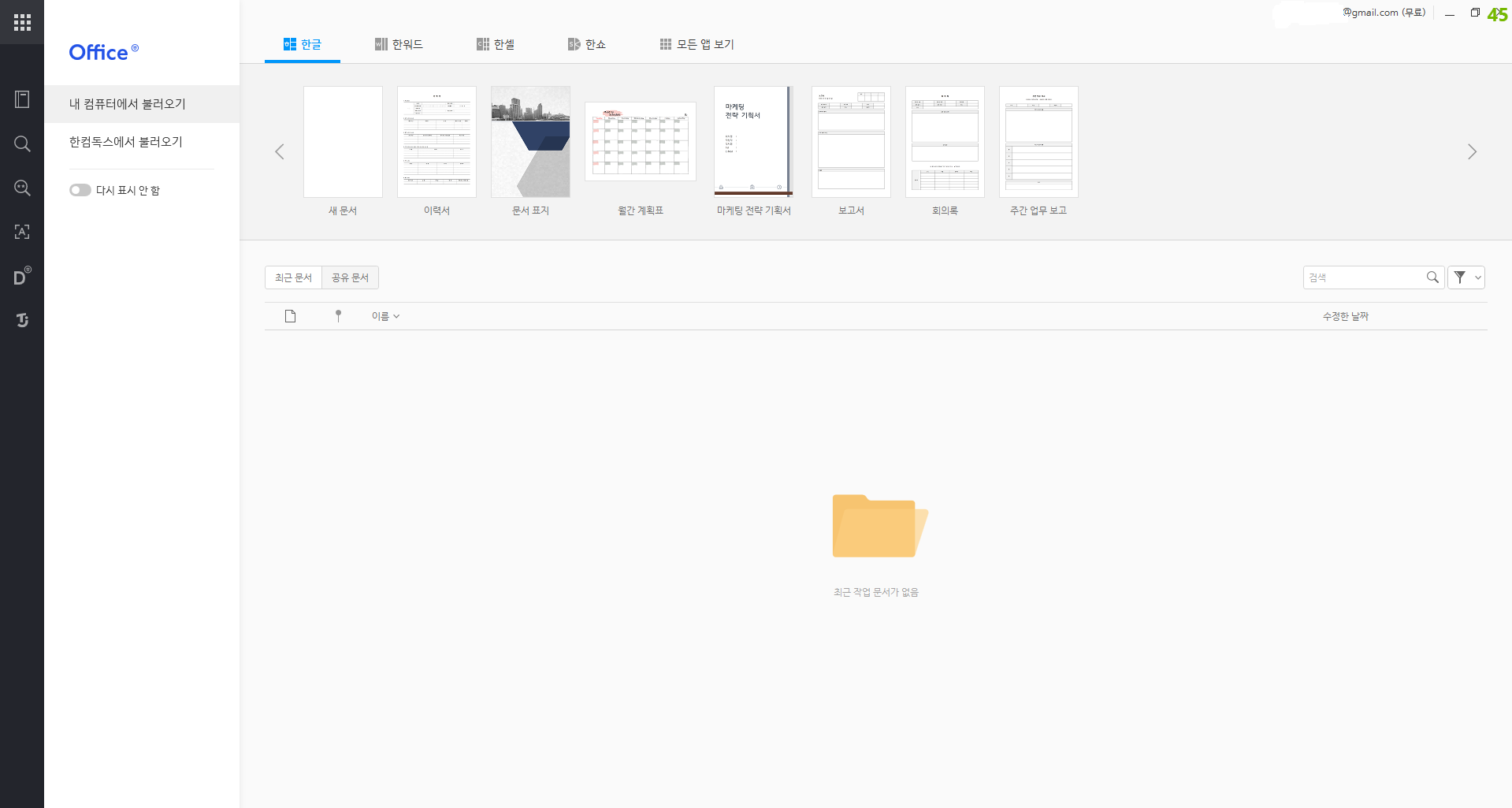Screen dimensions: 1512x808
Task: Sort by 수정한 날짜 column header
Action: pos(1345,316)
